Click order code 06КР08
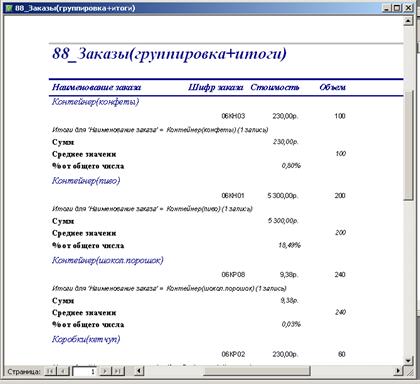Viewport: 420px width, 384px height. pos(233,275)
